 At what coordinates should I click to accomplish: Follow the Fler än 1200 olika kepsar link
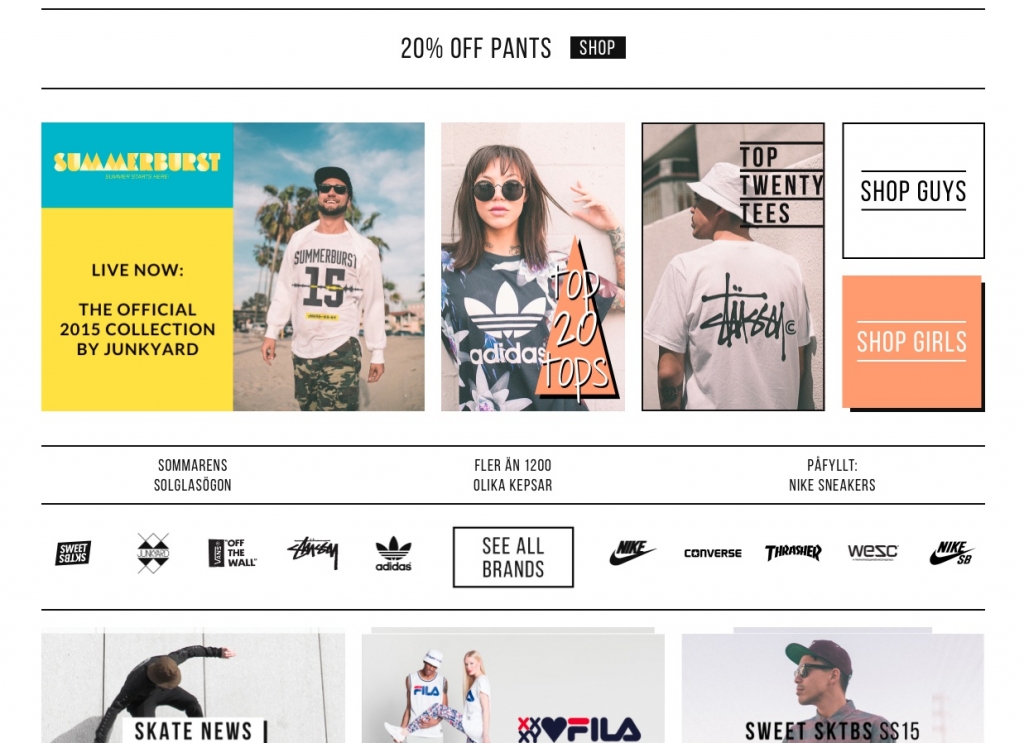pos(513,475)
